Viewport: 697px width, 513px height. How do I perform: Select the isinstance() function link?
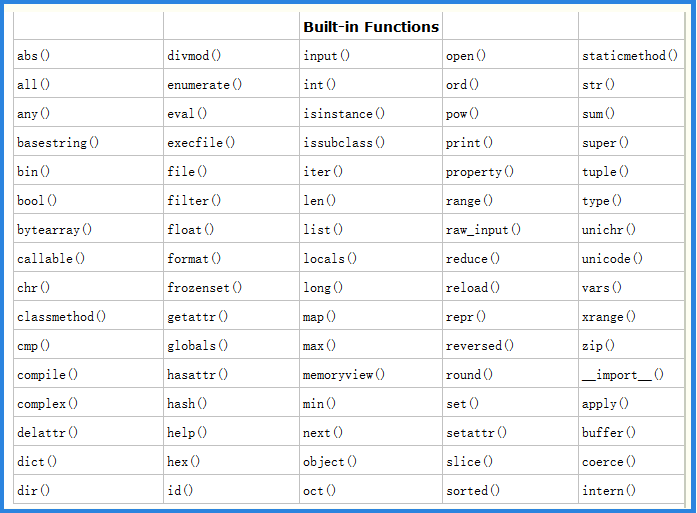click(344, 114)
